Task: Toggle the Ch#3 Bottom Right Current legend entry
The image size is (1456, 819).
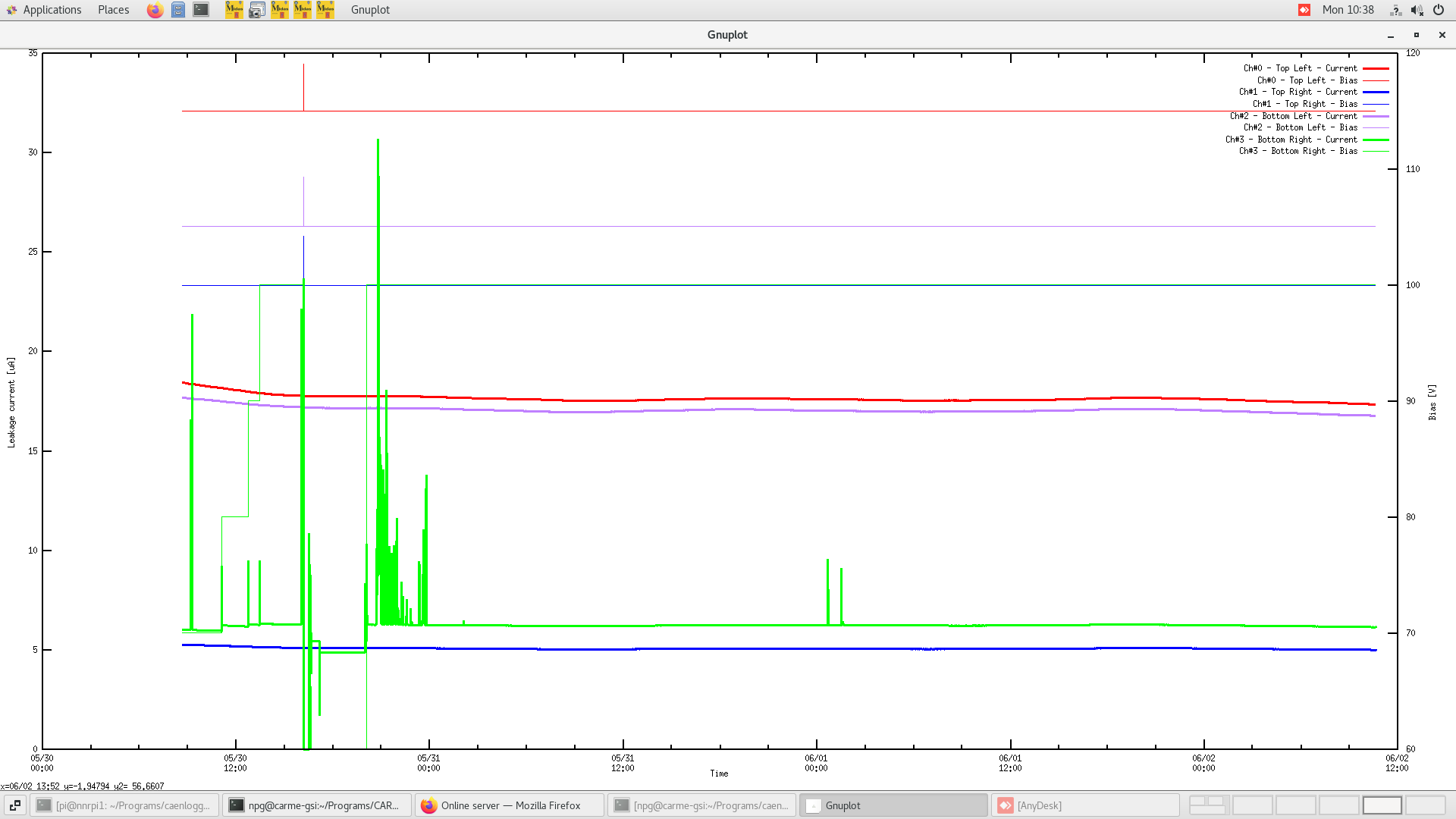Action: 1291,140
